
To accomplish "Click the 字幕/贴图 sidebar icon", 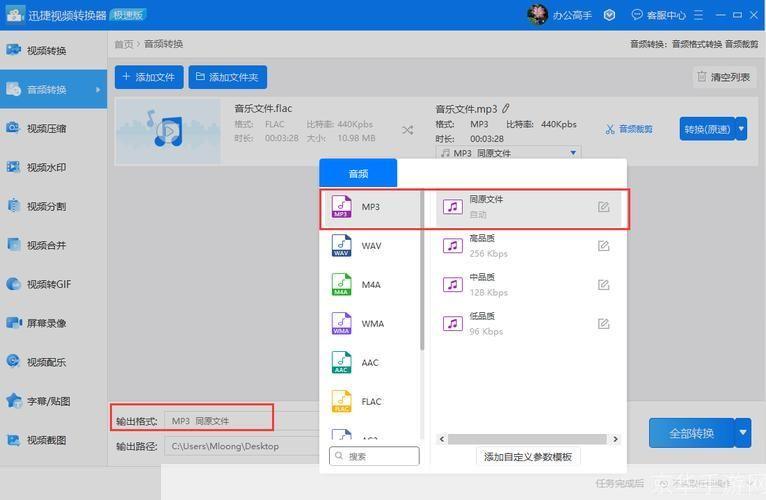I will (x=13, y=401).
